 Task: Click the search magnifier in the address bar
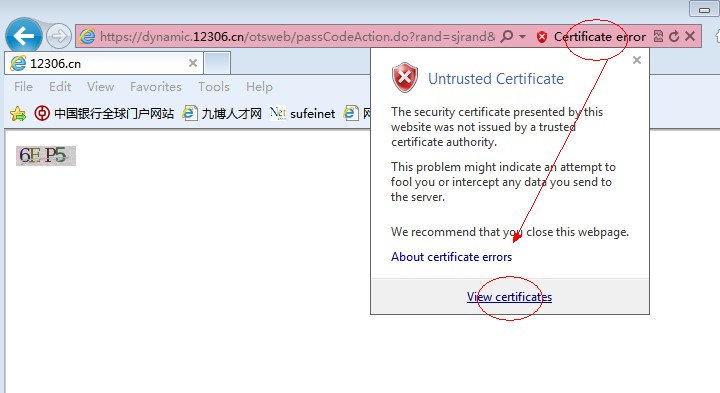pos(507,36)
